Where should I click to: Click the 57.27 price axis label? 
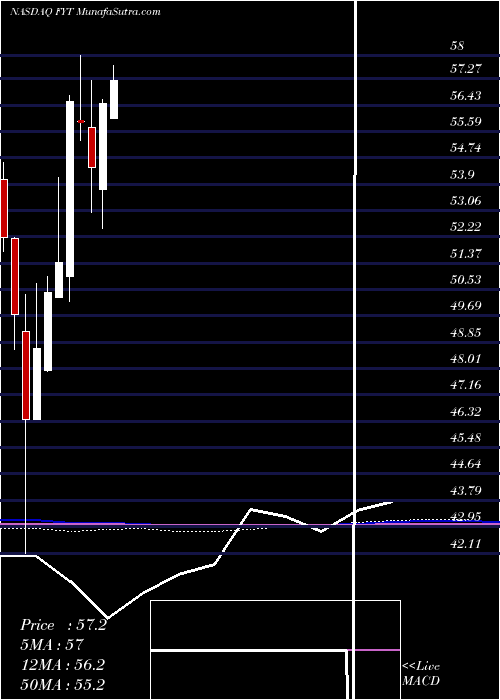pyautogui.click(x=466, y=69)
